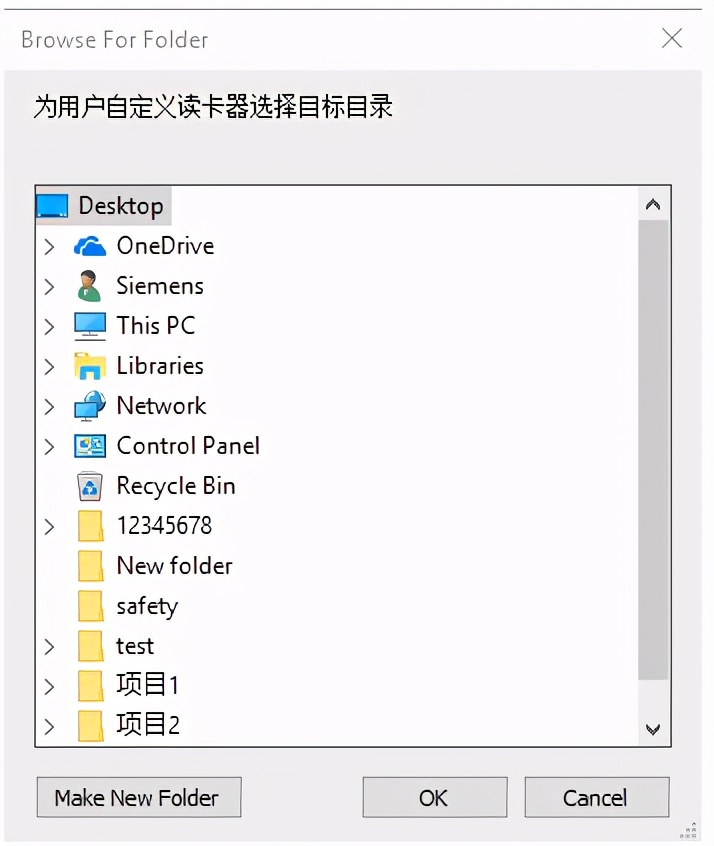Image resolution: width=714 pixels, height=846 pixels.
Task: Expand the This PC tree node
Action: click(50, 325)
